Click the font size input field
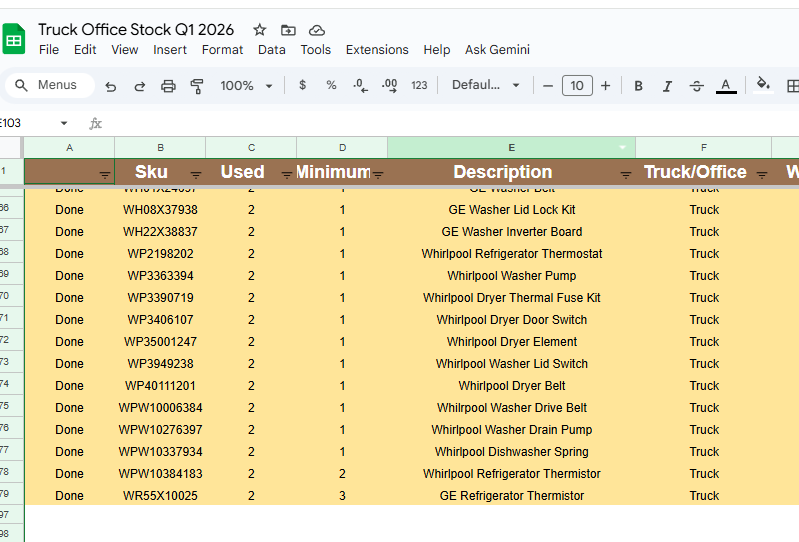The width and height of the screenshot is (799, 542). pos(576,86)
